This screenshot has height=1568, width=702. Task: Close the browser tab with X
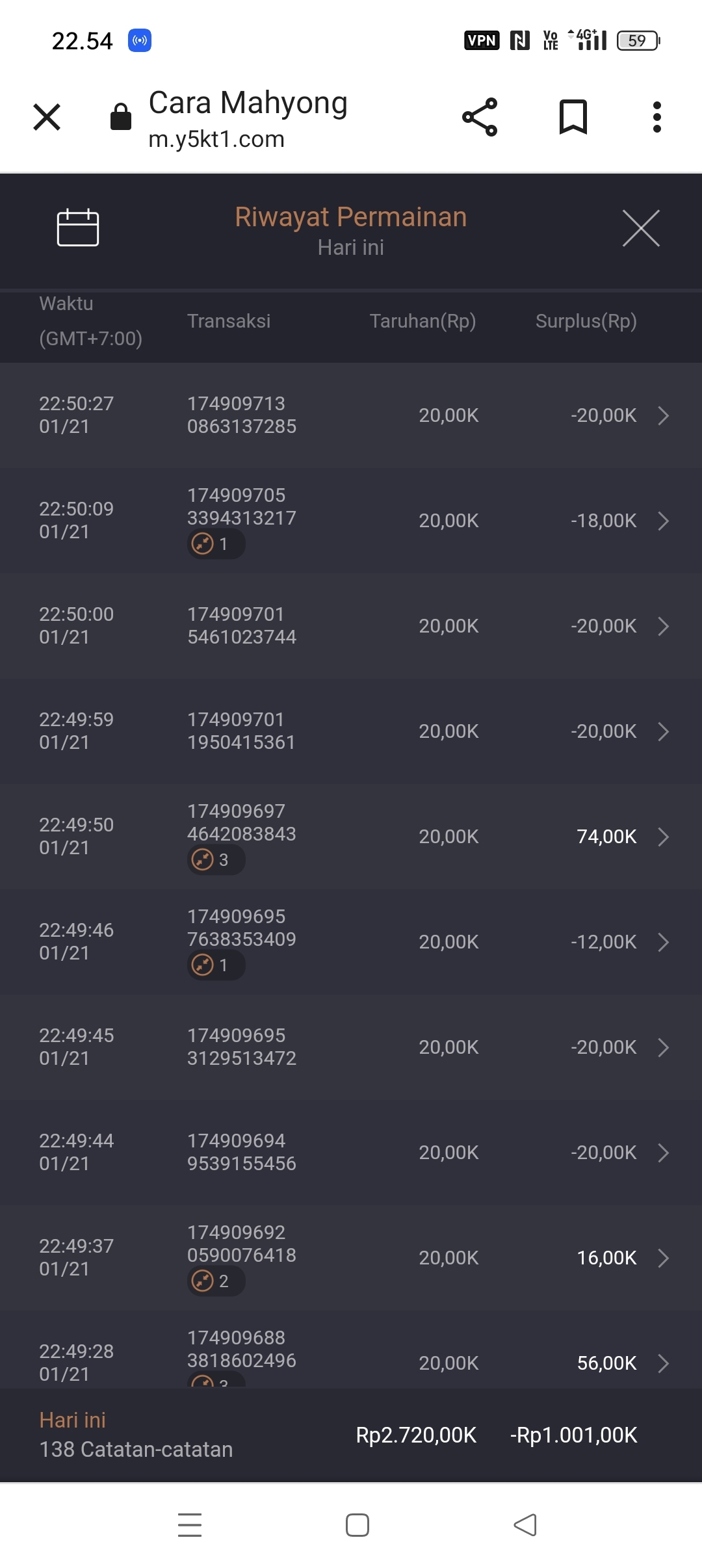tap(47, 117)
